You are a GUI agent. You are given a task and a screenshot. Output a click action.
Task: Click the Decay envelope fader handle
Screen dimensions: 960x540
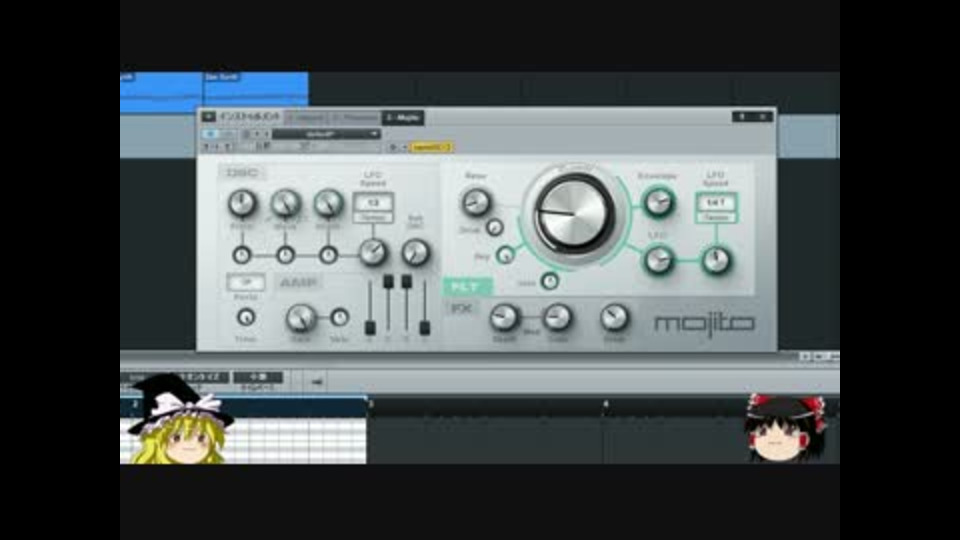coord(388,282)
